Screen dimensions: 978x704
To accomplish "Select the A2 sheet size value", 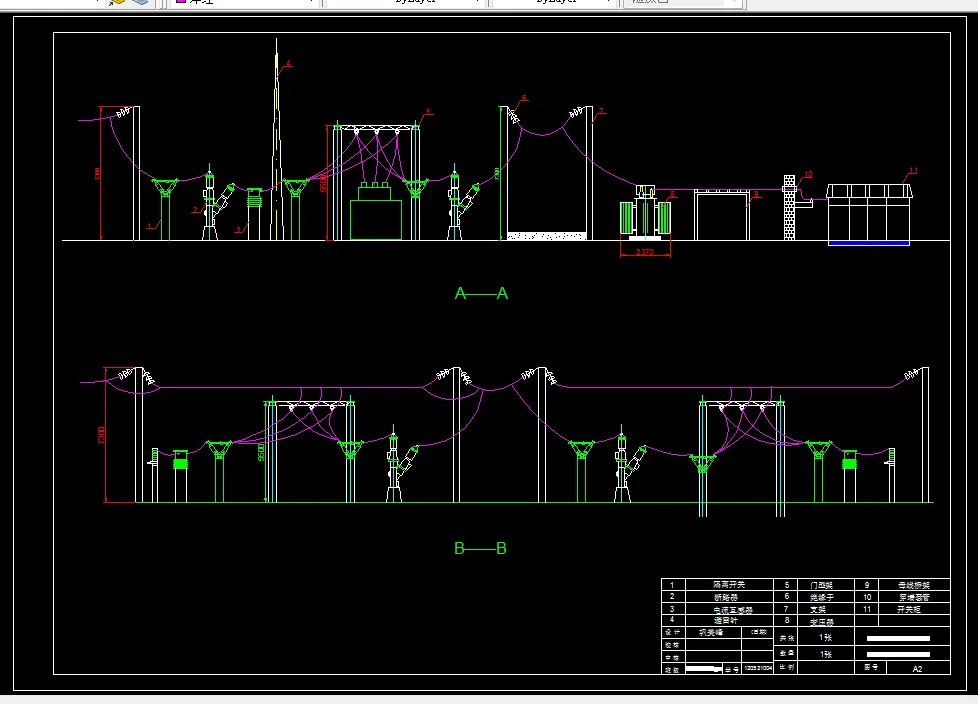I will [x=917, y=668].
